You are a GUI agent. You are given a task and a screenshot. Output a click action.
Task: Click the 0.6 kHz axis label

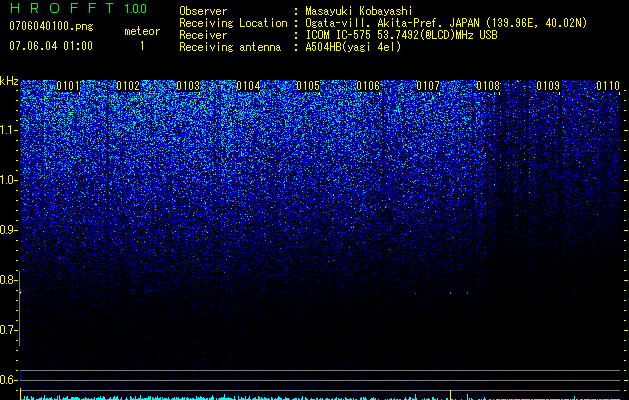click(x=8, y=380)
